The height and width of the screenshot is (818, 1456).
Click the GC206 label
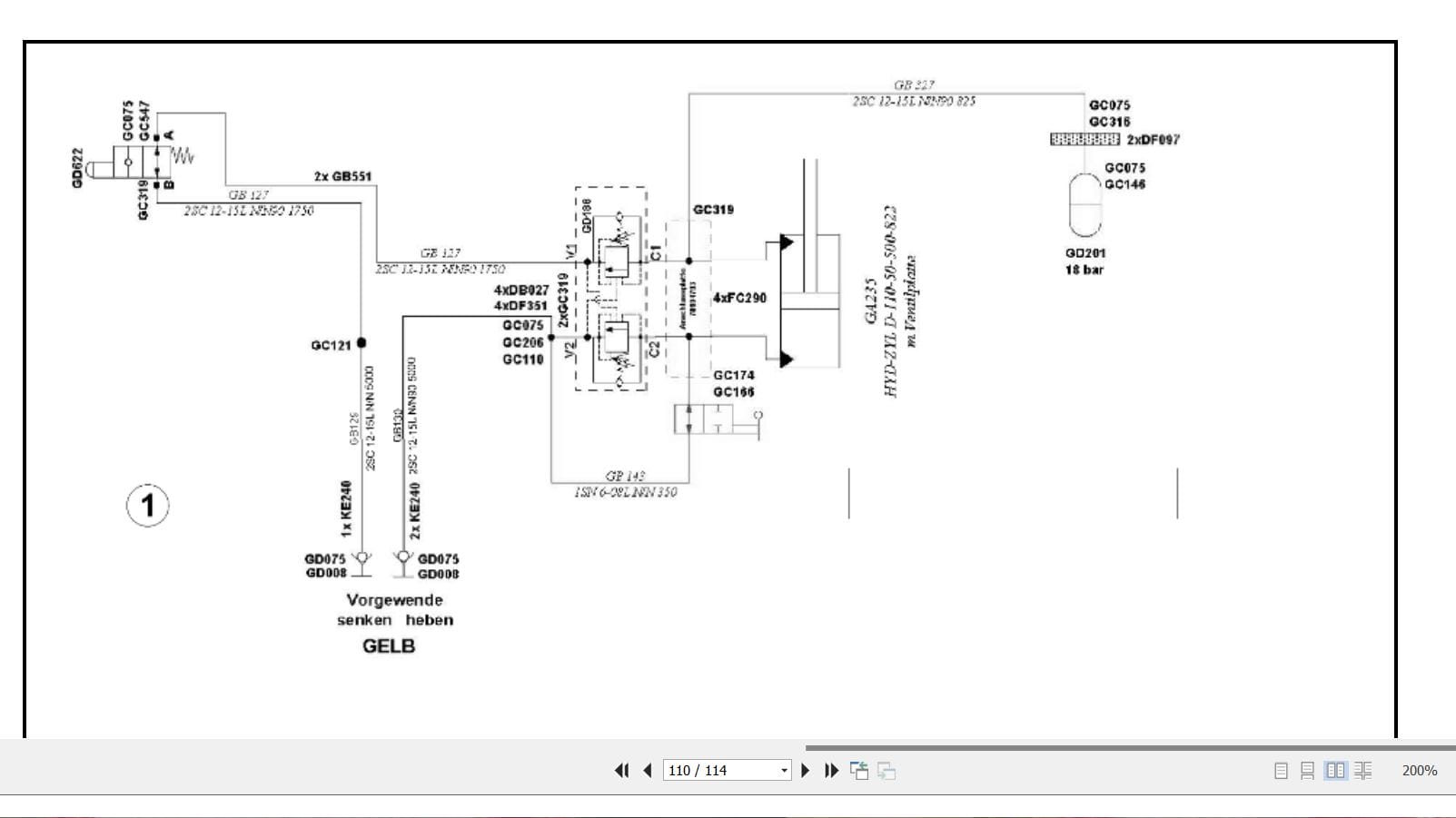pyautogui.click(x=523, y=342)
